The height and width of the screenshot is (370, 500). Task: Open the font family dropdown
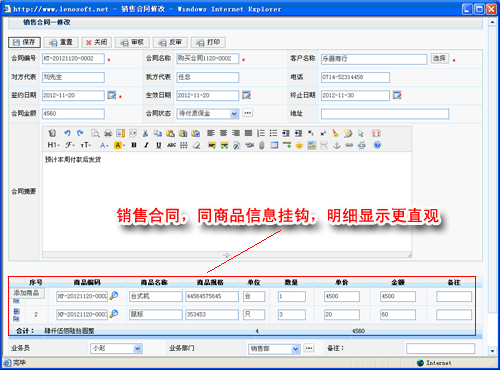70,145
